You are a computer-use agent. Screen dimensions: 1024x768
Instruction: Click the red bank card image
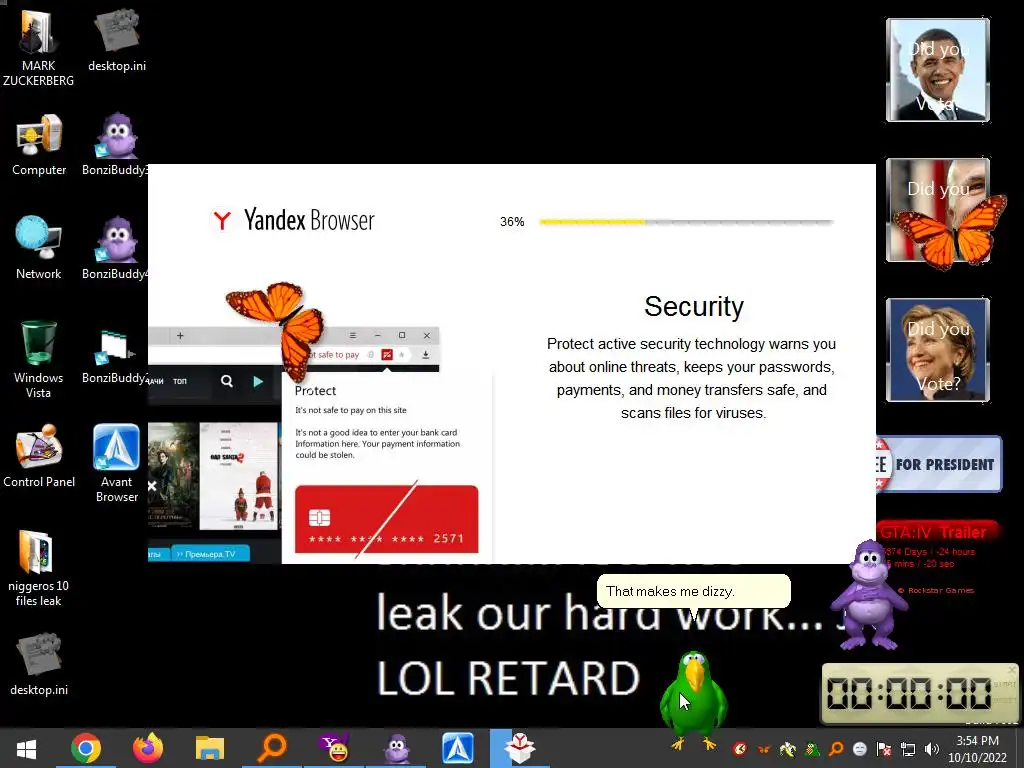[x=387, y=519]
